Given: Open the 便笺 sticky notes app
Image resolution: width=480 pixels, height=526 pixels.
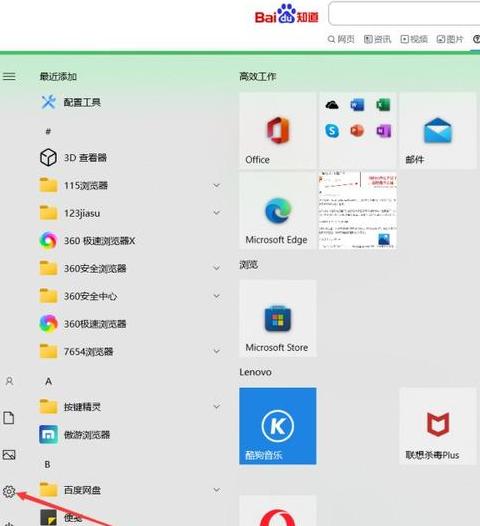Looking at the screenshot, I should 61,518.
